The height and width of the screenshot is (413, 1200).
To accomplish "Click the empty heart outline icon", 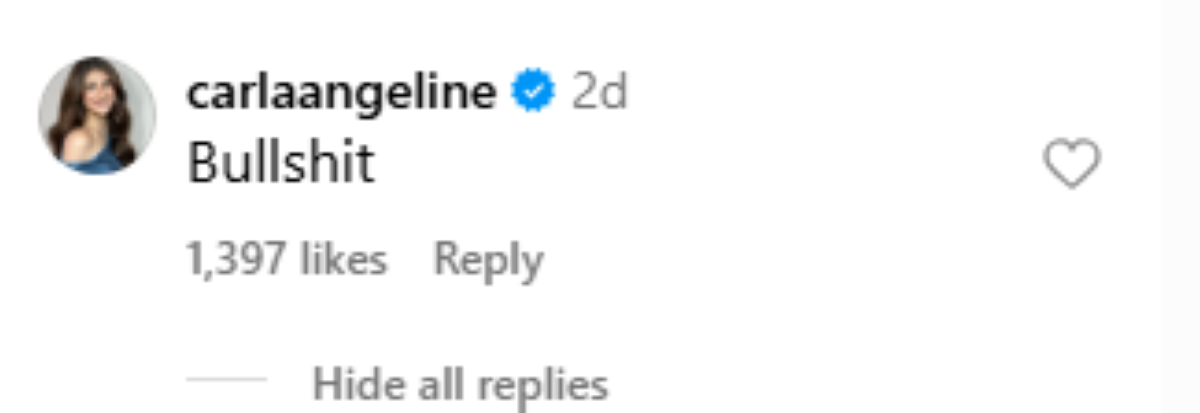I will click(x=1071, y=164).
